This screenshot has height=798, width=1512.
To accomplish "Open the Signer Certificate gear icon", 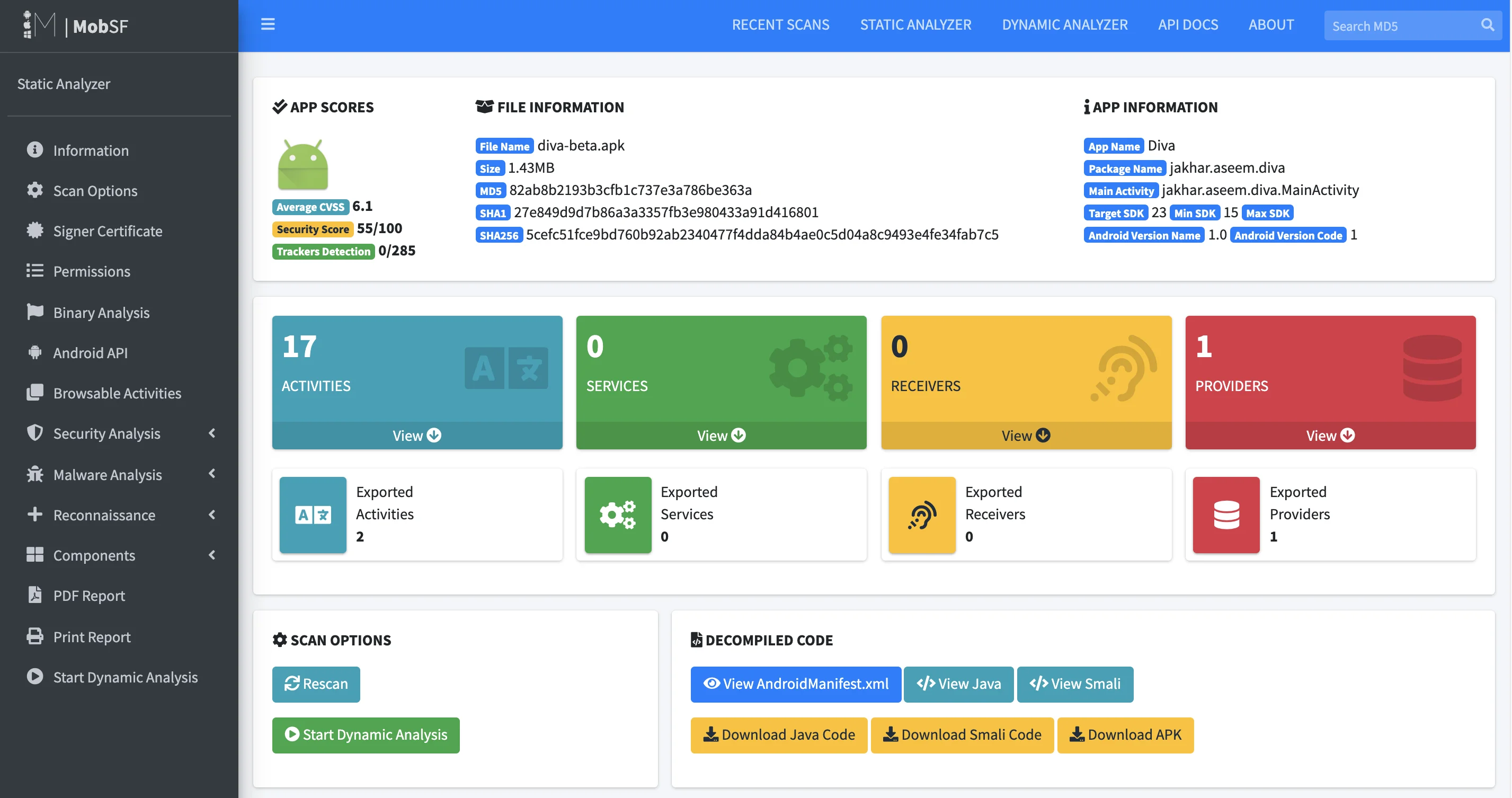I will [x=34, y=231].
